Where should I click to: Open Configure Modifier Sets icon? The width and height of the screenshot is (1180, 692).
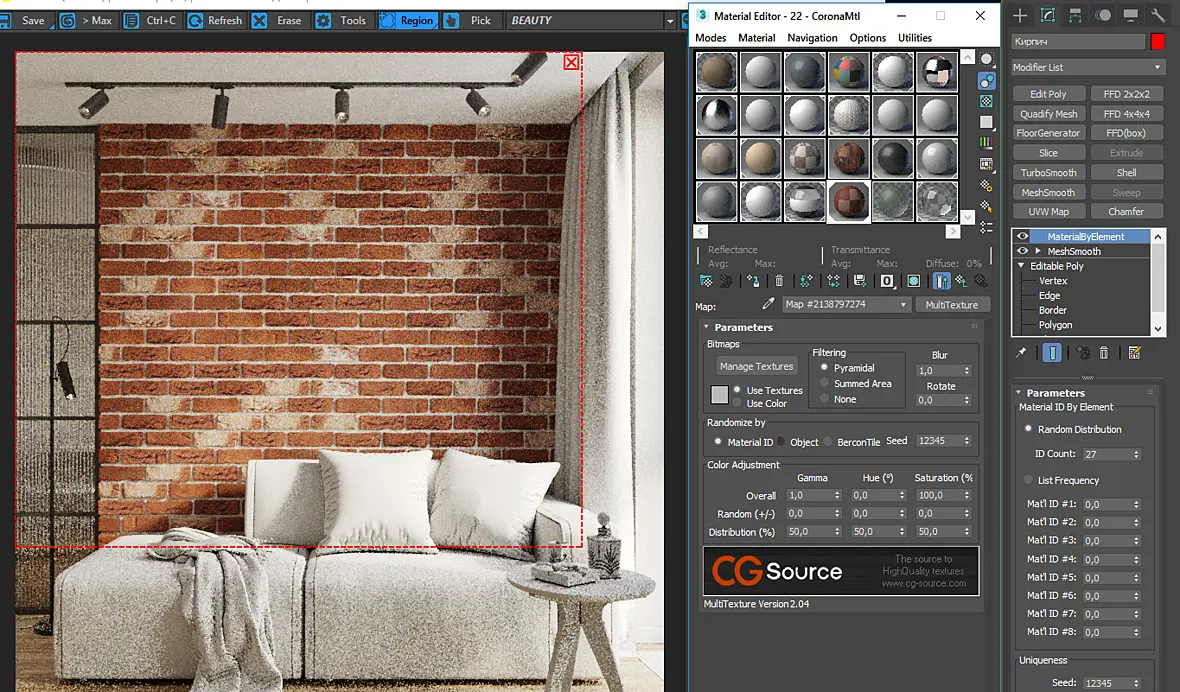click(1135, 352)
